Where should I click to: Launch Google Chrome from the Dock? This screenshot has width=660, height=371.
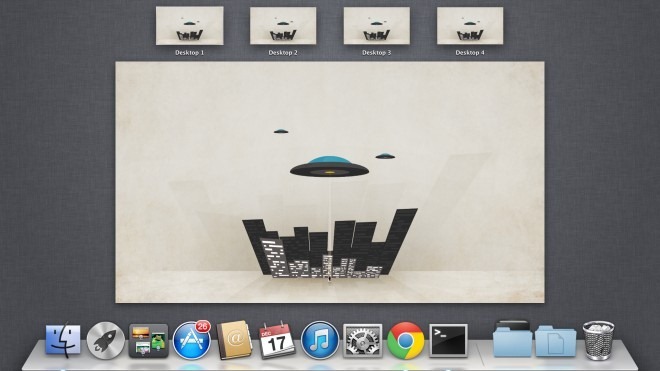(x=406, y=341)
